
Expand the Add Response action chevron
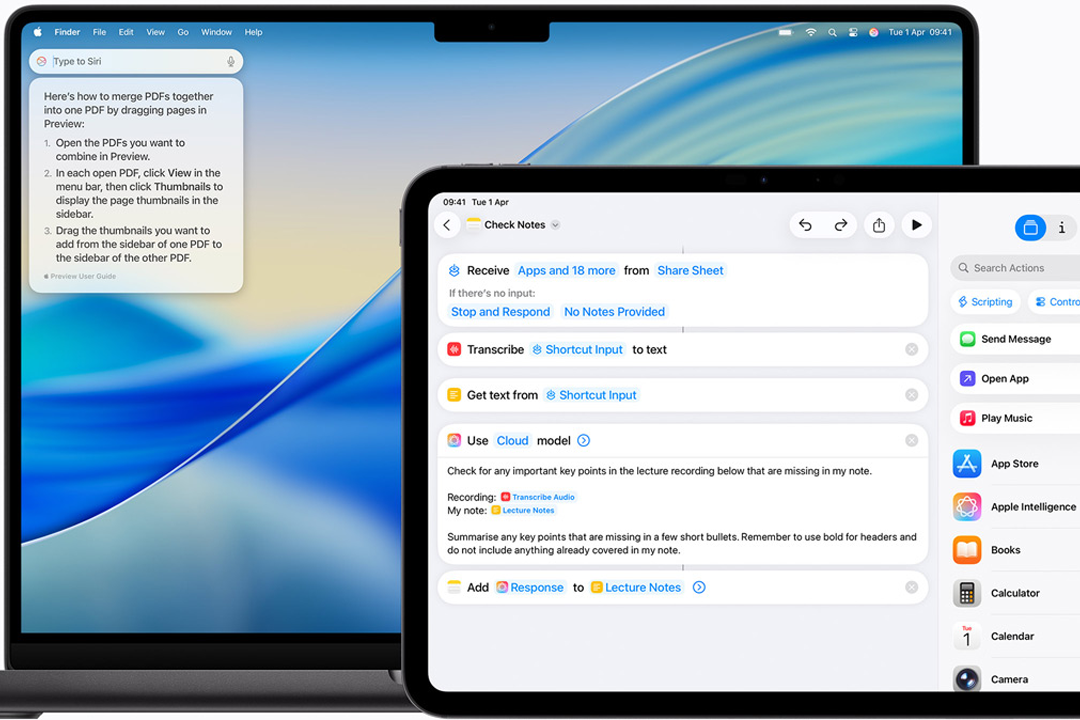coord(699,588)
